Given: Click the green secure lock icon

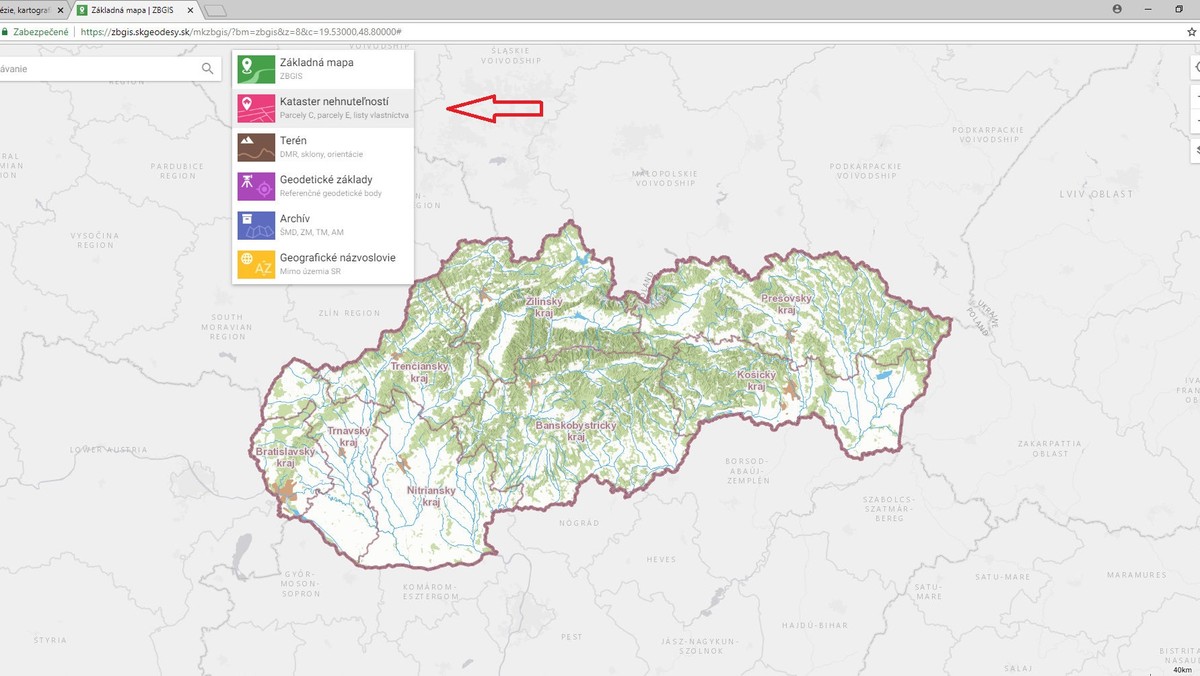Looking at the screenshot, I should (5, 32).
